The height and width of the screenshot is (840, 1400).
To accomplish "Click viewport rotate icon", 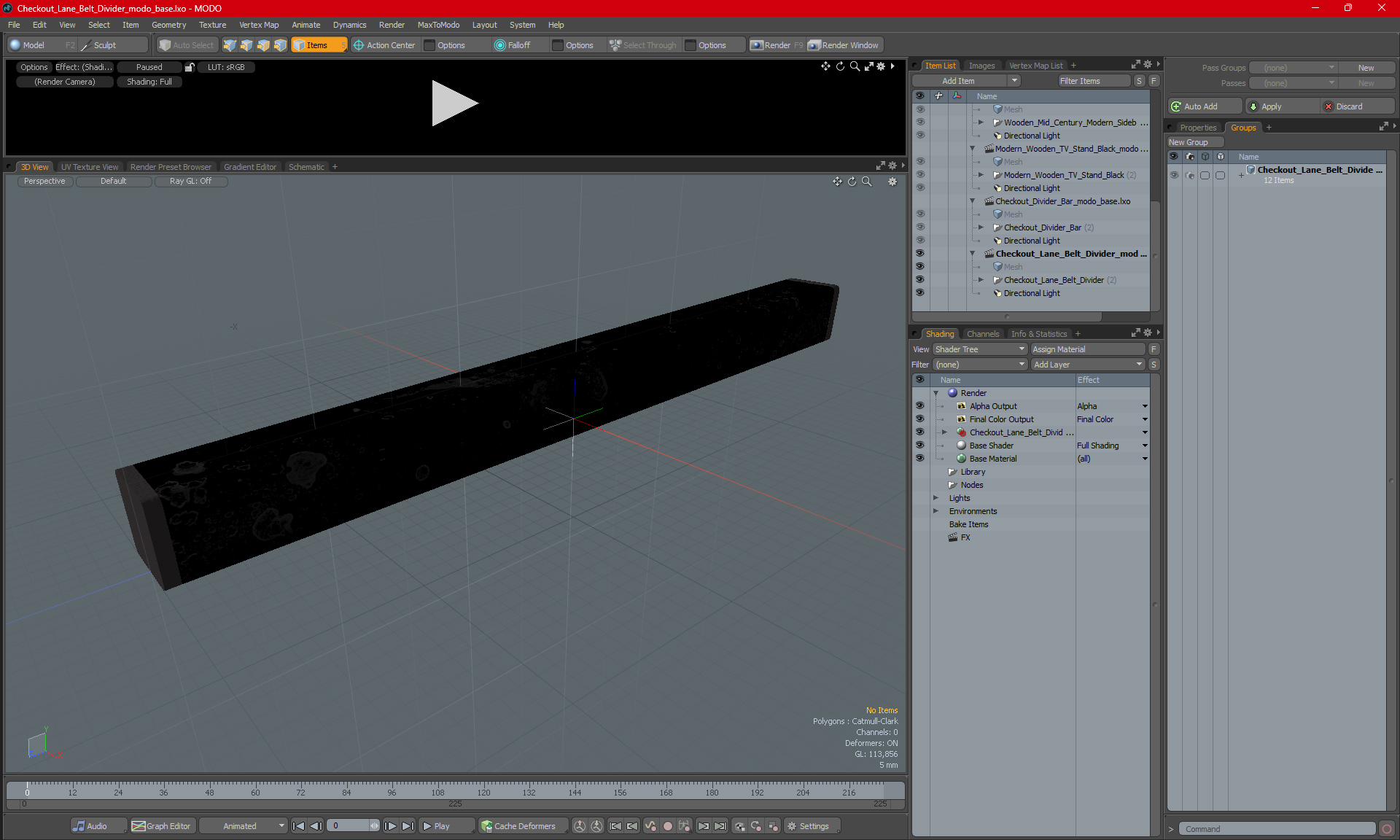I will [852, 182].
